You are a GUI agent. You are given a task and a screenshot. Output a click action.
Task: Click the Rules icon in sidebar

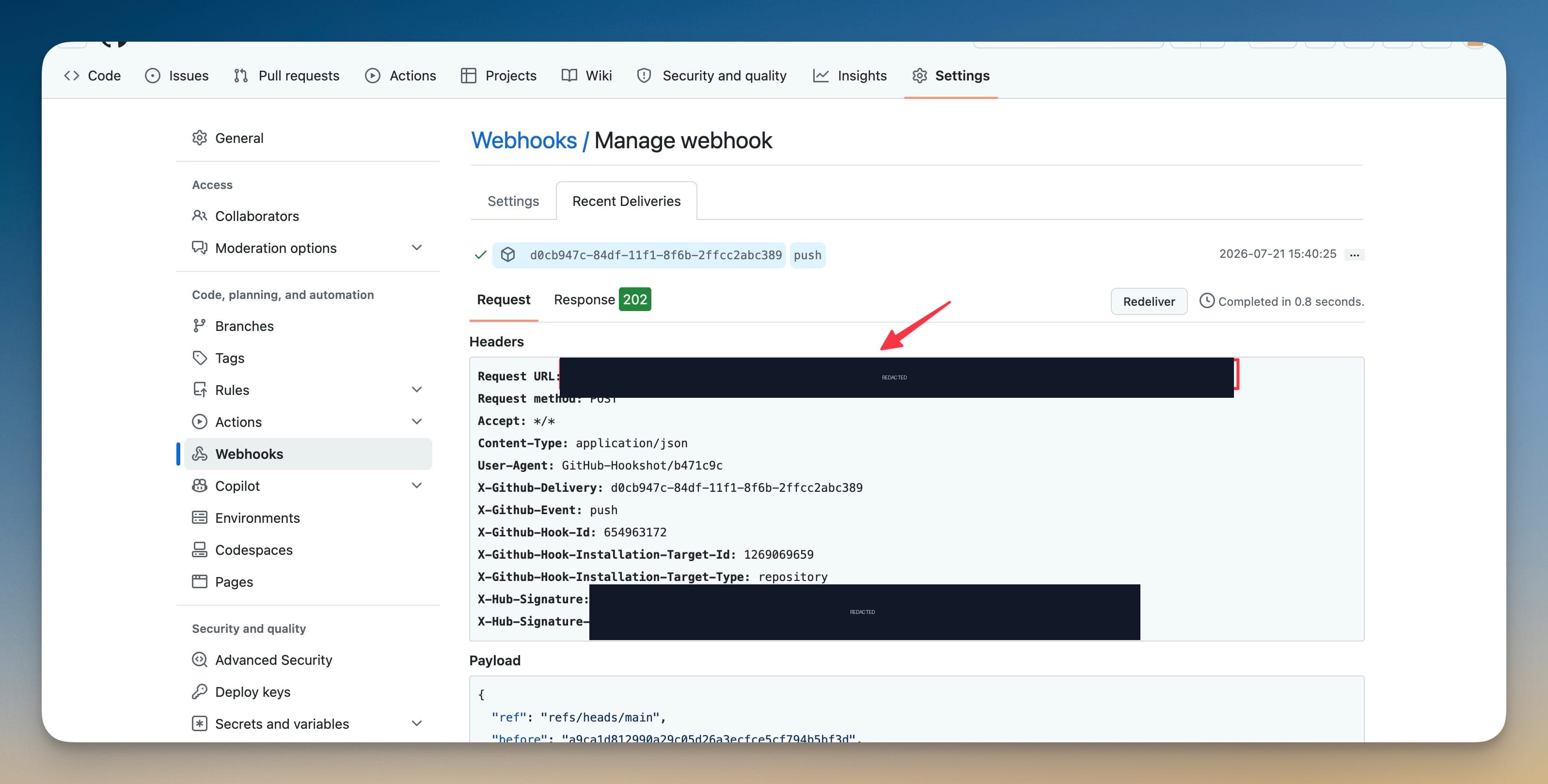[x=200, y=389]
